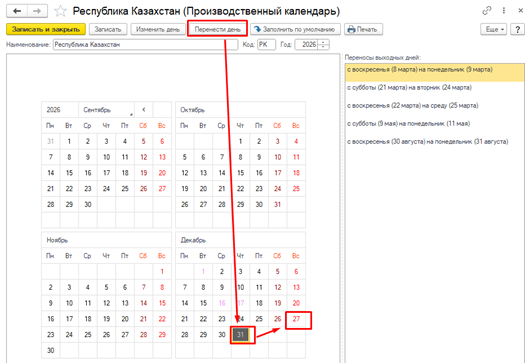
Task: Select November 18 in the calendar
Action: pos(88,319)
